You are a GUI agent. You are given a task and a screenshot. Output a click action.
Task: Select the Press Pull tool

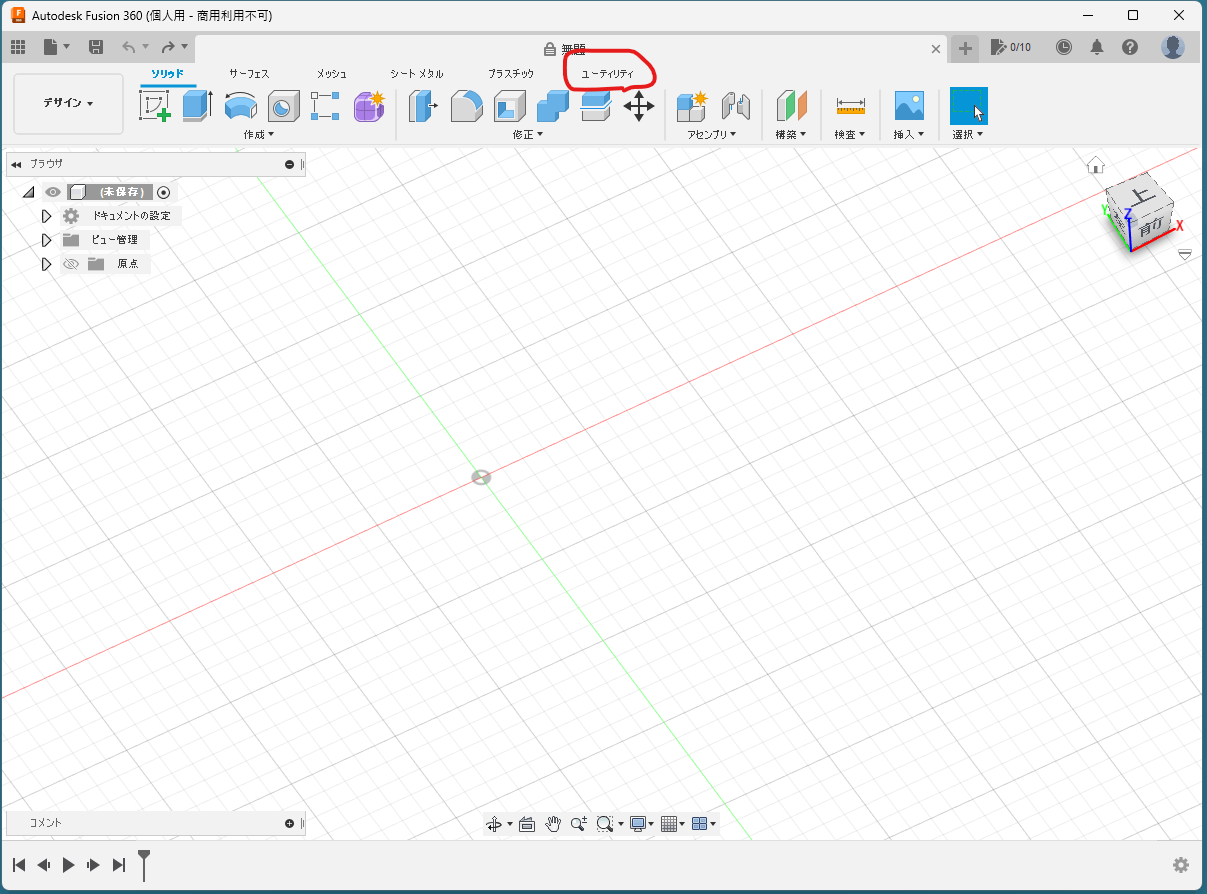coord(423,105)
